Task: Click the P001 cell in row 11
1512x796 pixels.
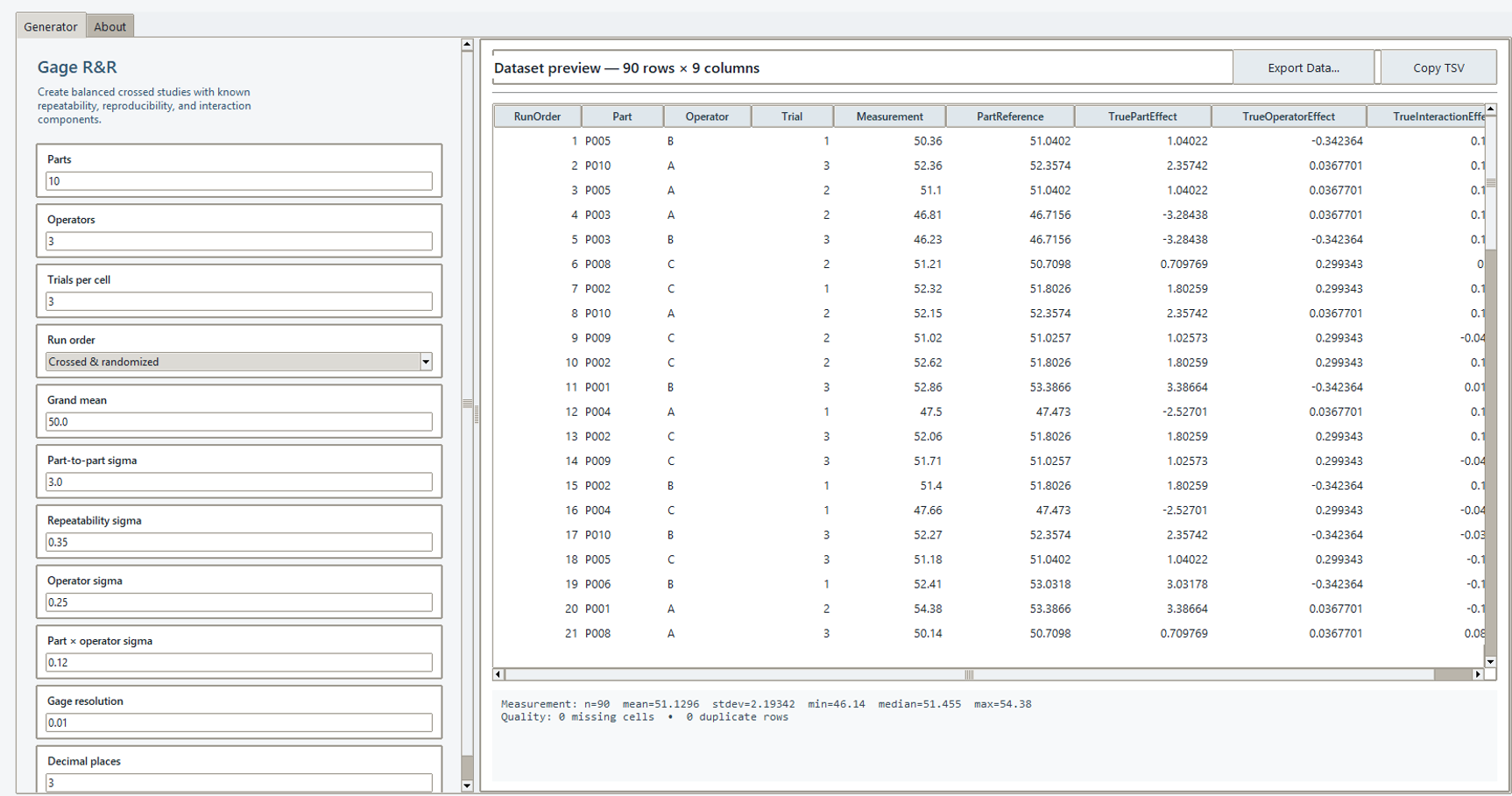Action: (x=622, y=387)
